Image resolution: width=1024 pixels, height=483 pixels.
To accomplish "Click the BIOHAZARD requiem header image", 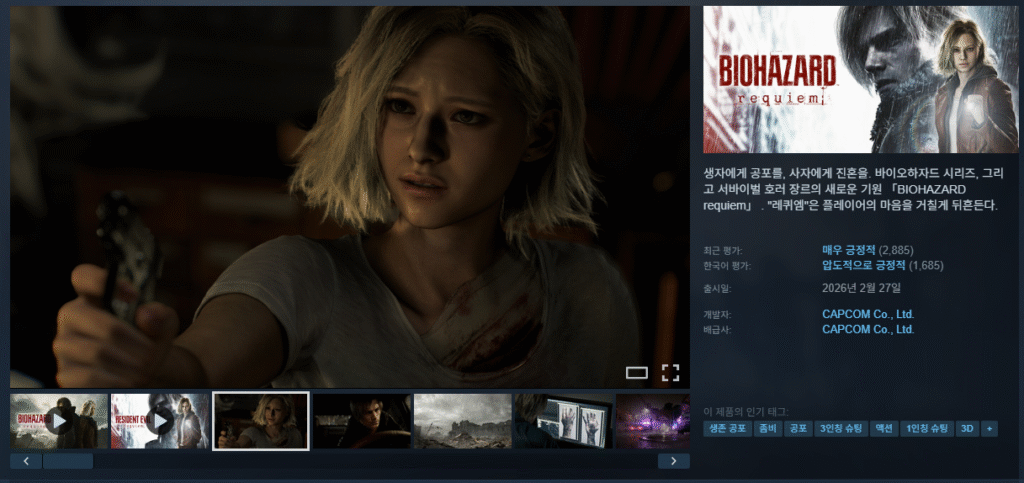I will [x=860, y=80].
